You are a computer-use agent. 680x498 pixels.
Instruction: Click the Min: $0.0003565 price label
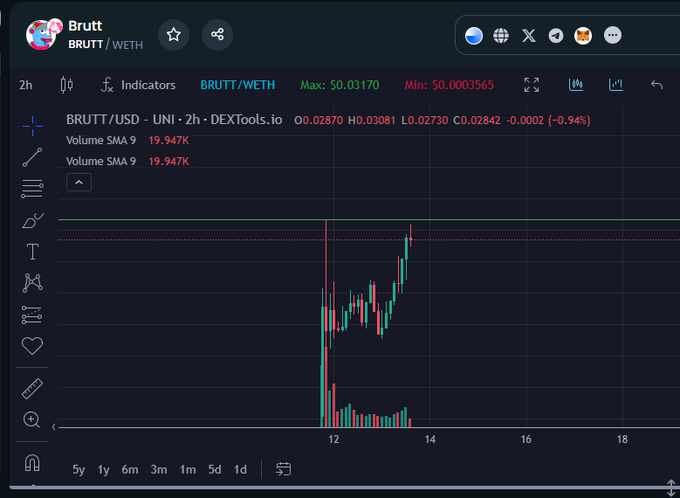pos(449,85)
